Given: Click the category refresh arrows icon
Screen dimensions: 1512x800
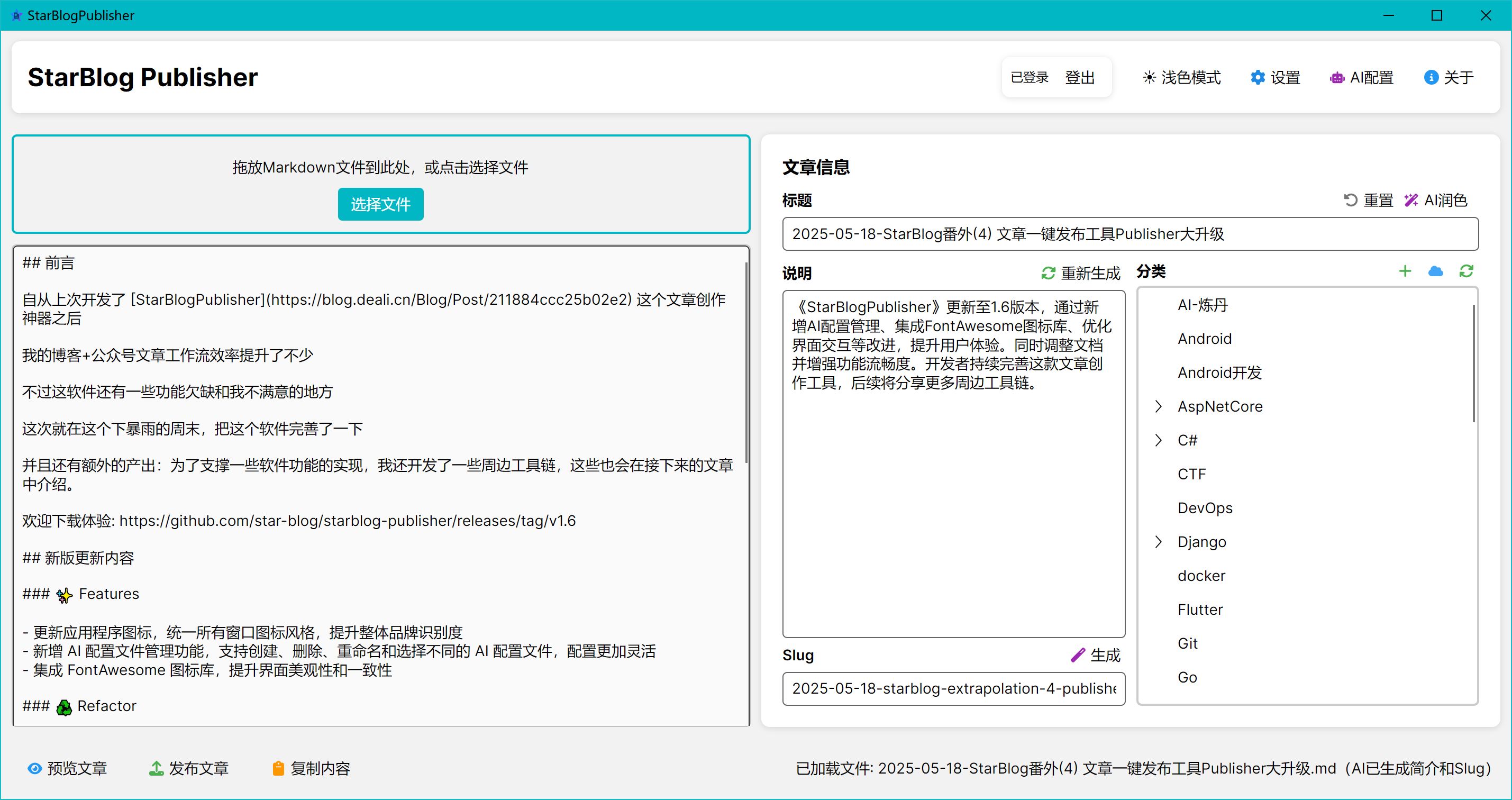Looking at the screenshot, I should click(x=1465, y=271).
